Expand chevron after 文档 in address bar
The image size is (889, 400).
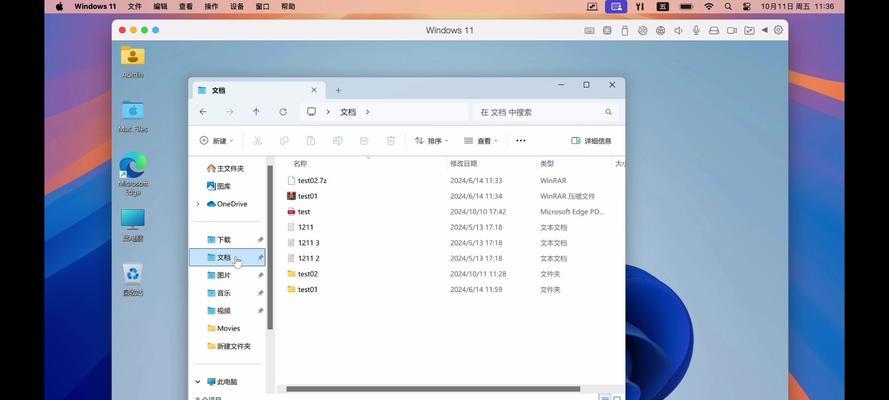tap(367, 112)
